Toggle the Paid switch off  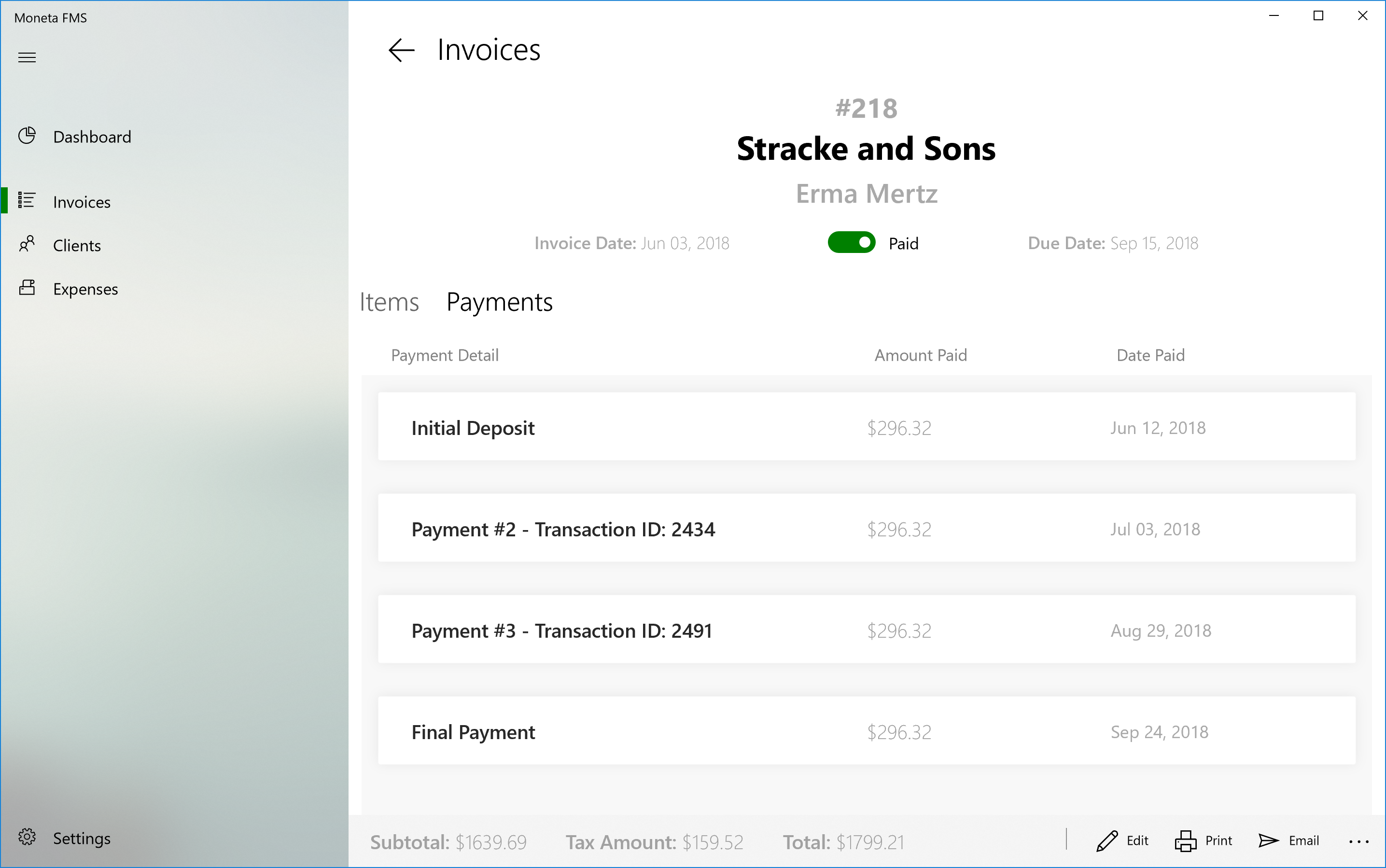pyautogui.click(x=851, y=243)
